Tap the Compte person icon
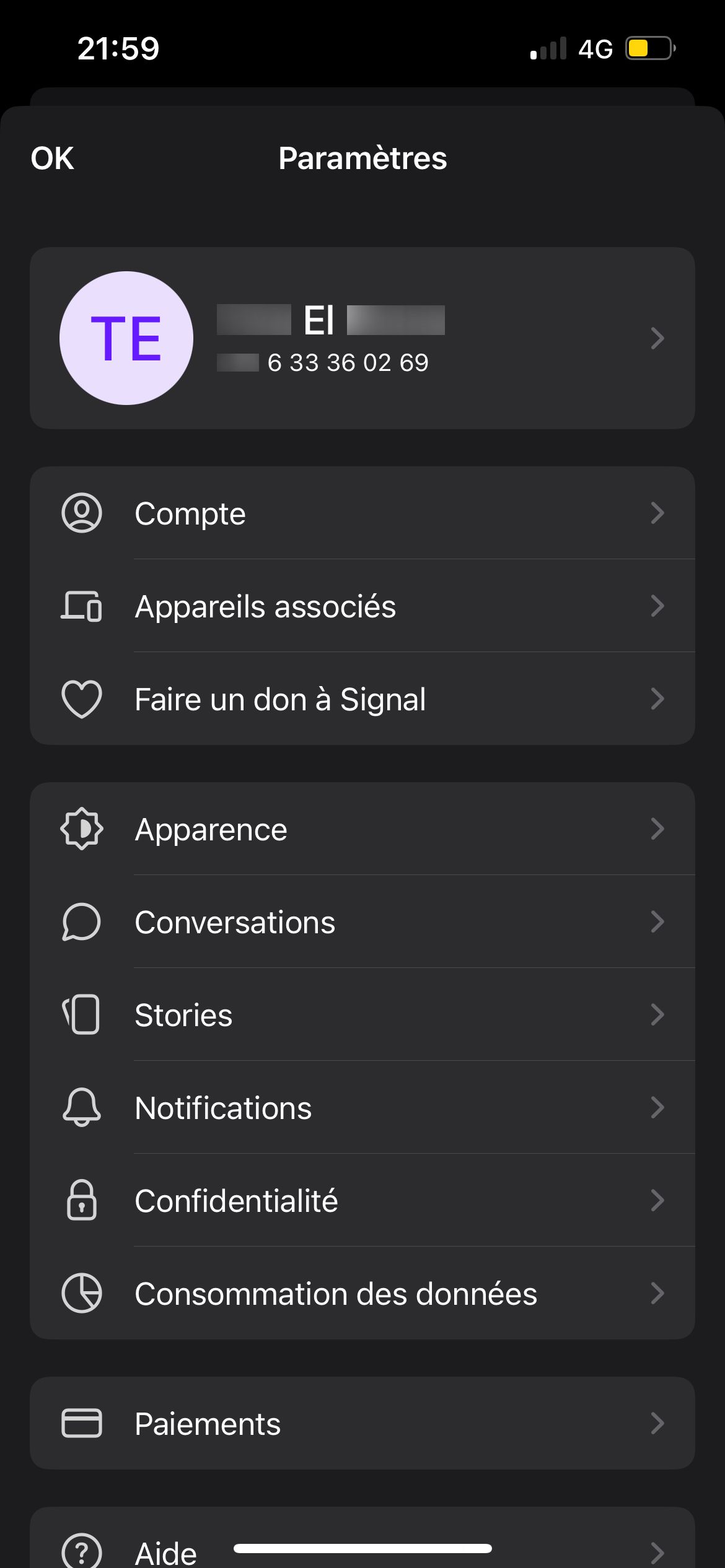This screenshot has width=725, height=1568. tap(81, 513)
